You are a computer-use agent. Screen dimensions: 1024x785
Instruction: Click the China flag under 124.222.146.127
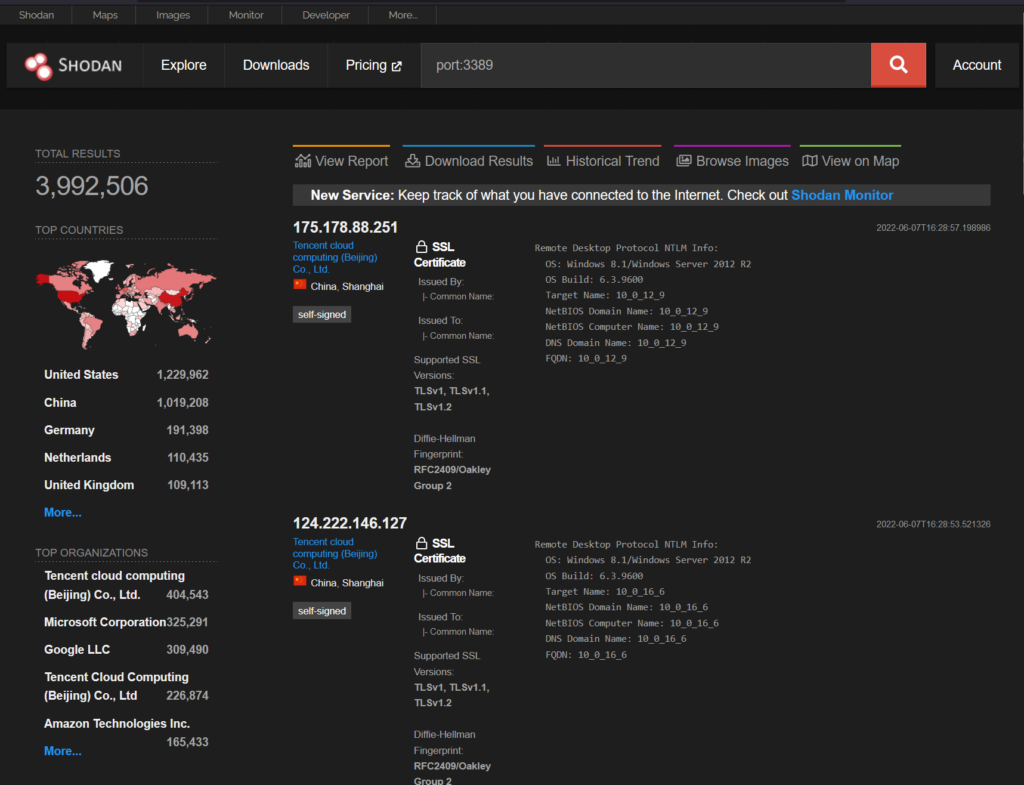[300, 581]
